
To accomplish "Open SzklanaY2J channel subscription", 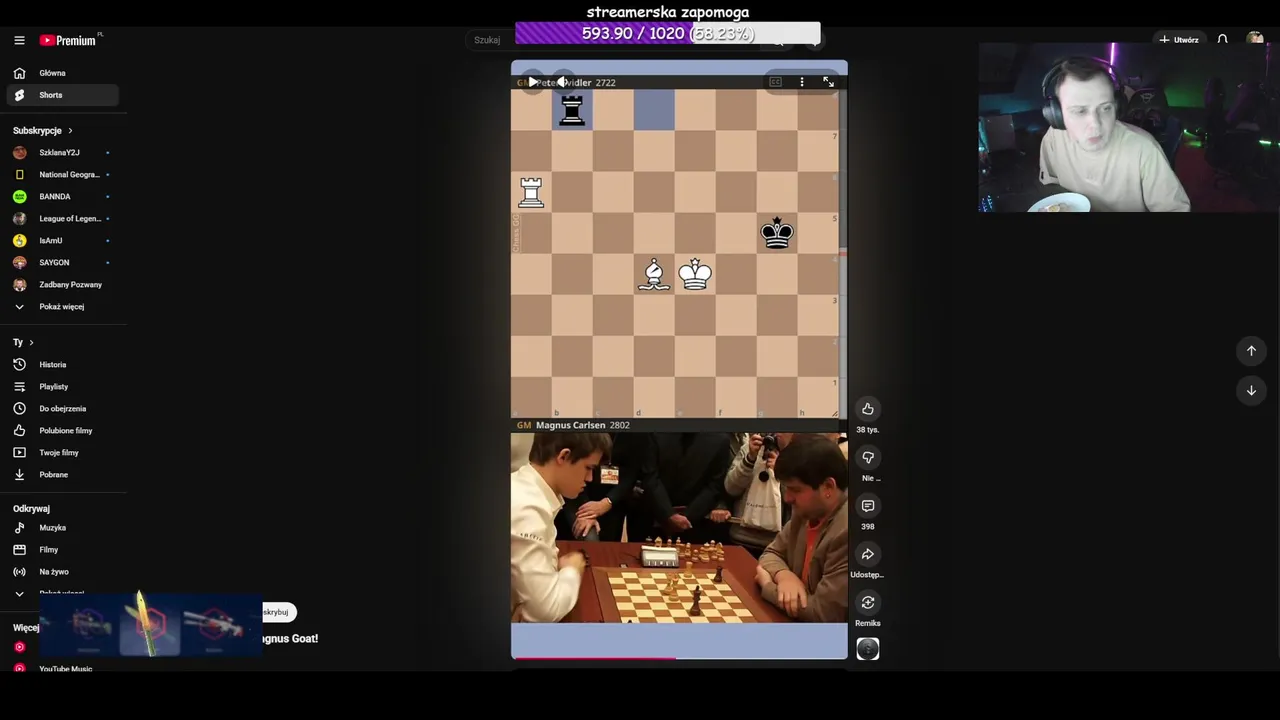I will 62,153.
